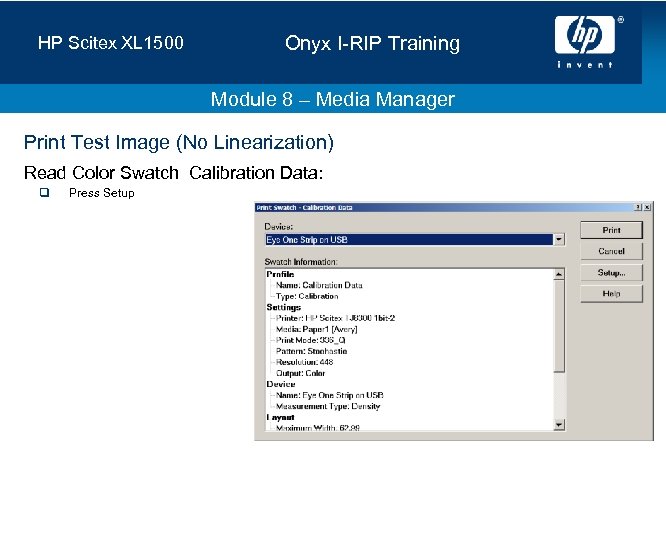Open Setup... in the dialog
Image resolution: width=666 pixels, height=539 pixels.
click(x=611, y=273)
